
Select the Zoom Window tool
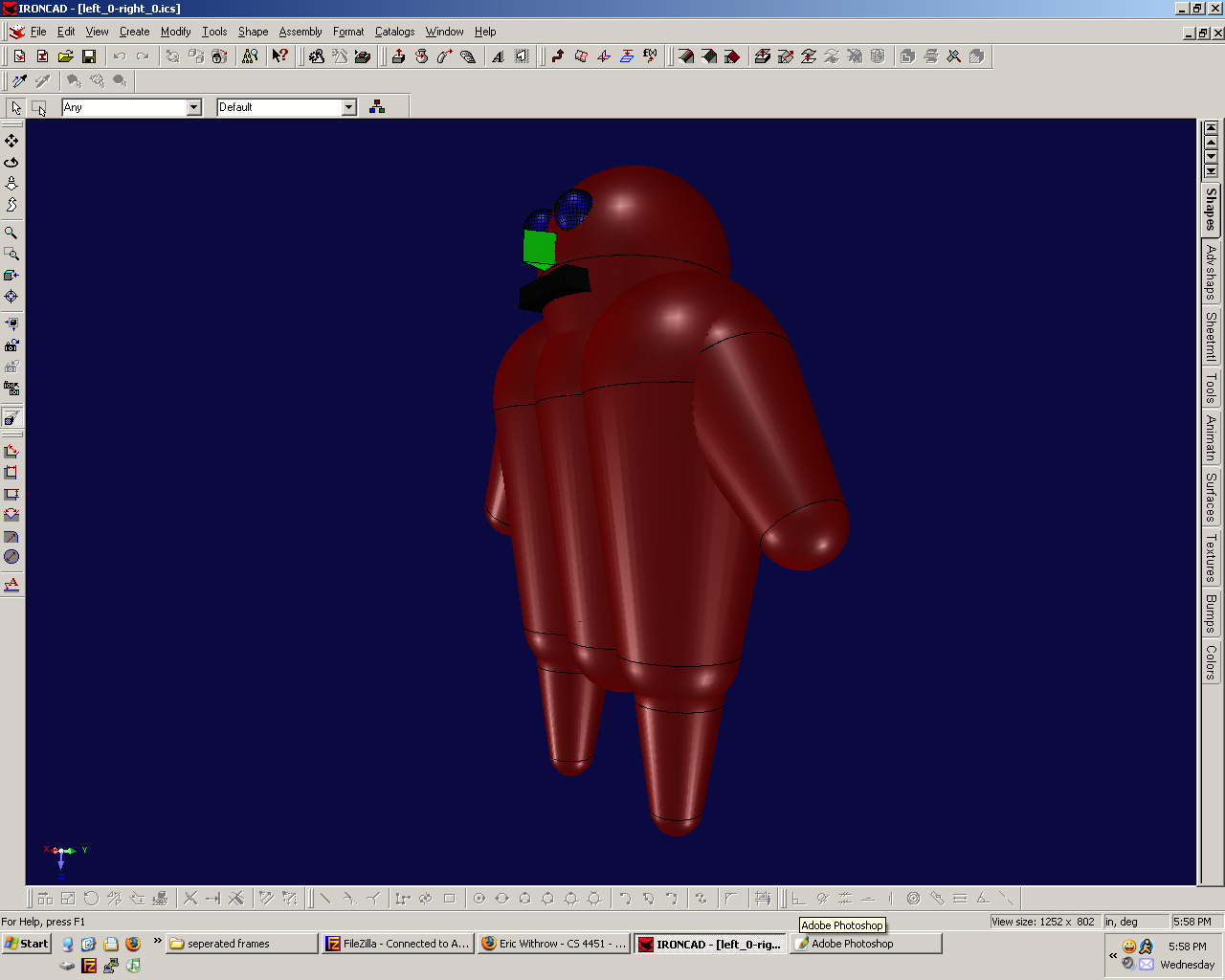11,254
